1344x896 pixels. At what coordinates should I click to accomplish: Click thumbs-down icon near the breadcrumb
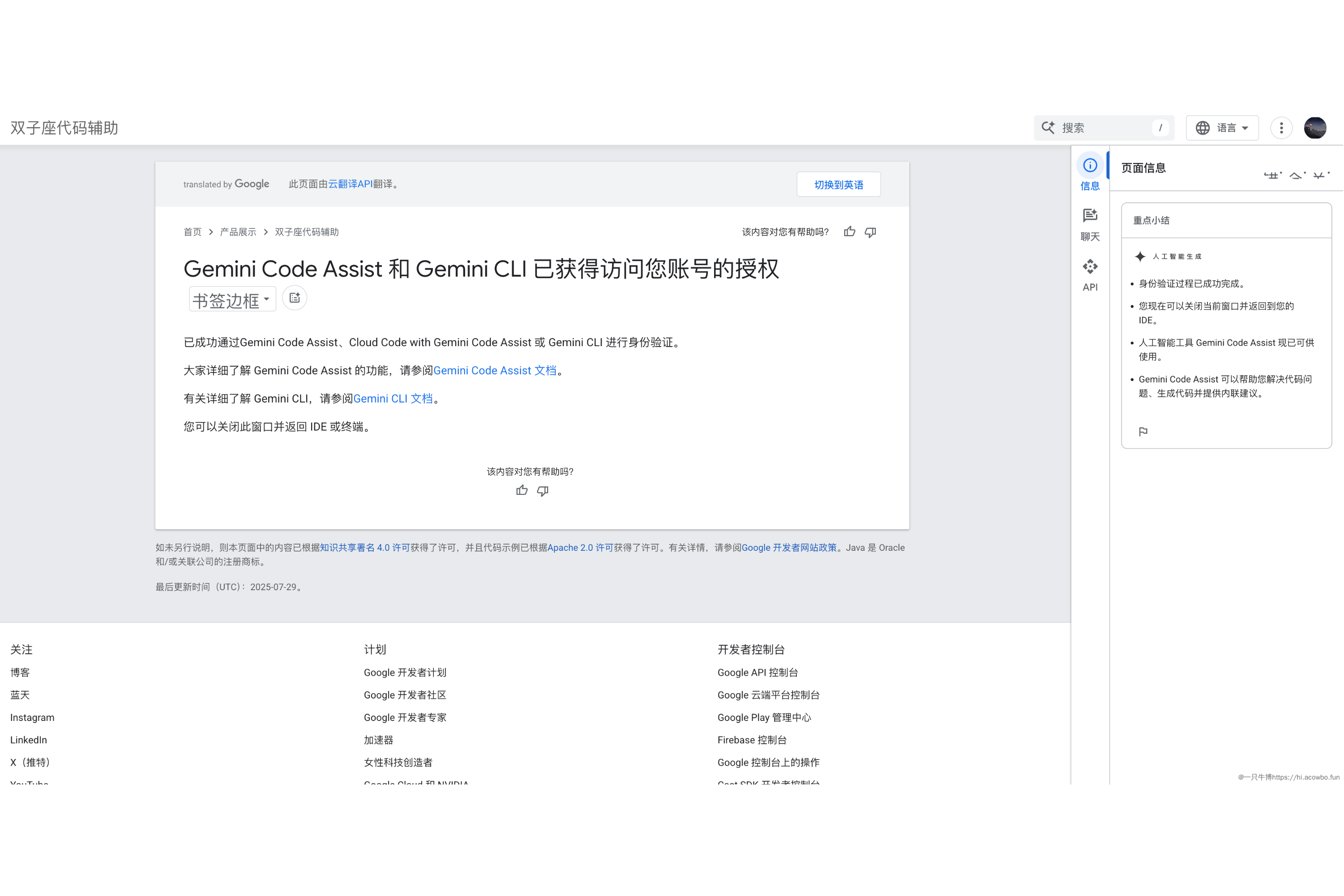tap(870, 232)
